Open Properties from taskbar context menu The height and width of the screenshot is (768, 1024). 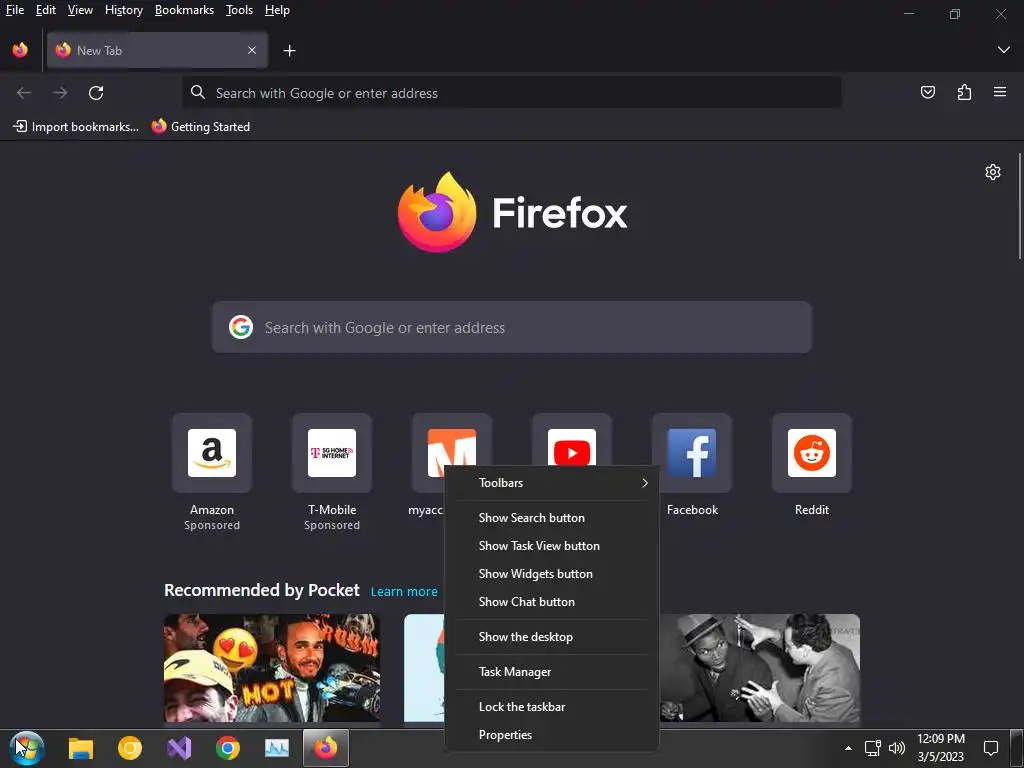coord(552,735)
